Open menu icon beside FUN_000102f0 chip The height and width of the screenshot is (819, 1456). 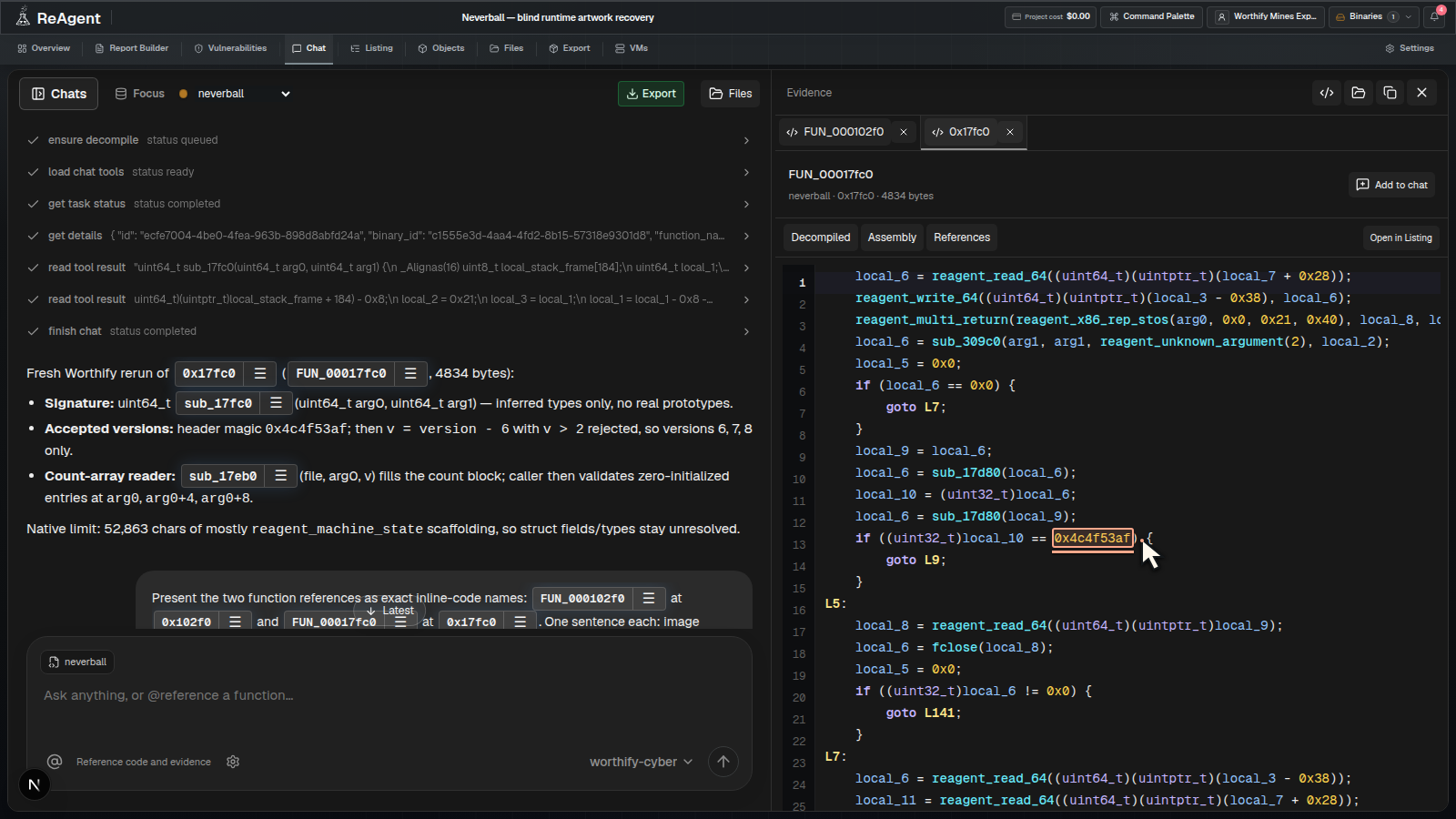pos(649,598)
